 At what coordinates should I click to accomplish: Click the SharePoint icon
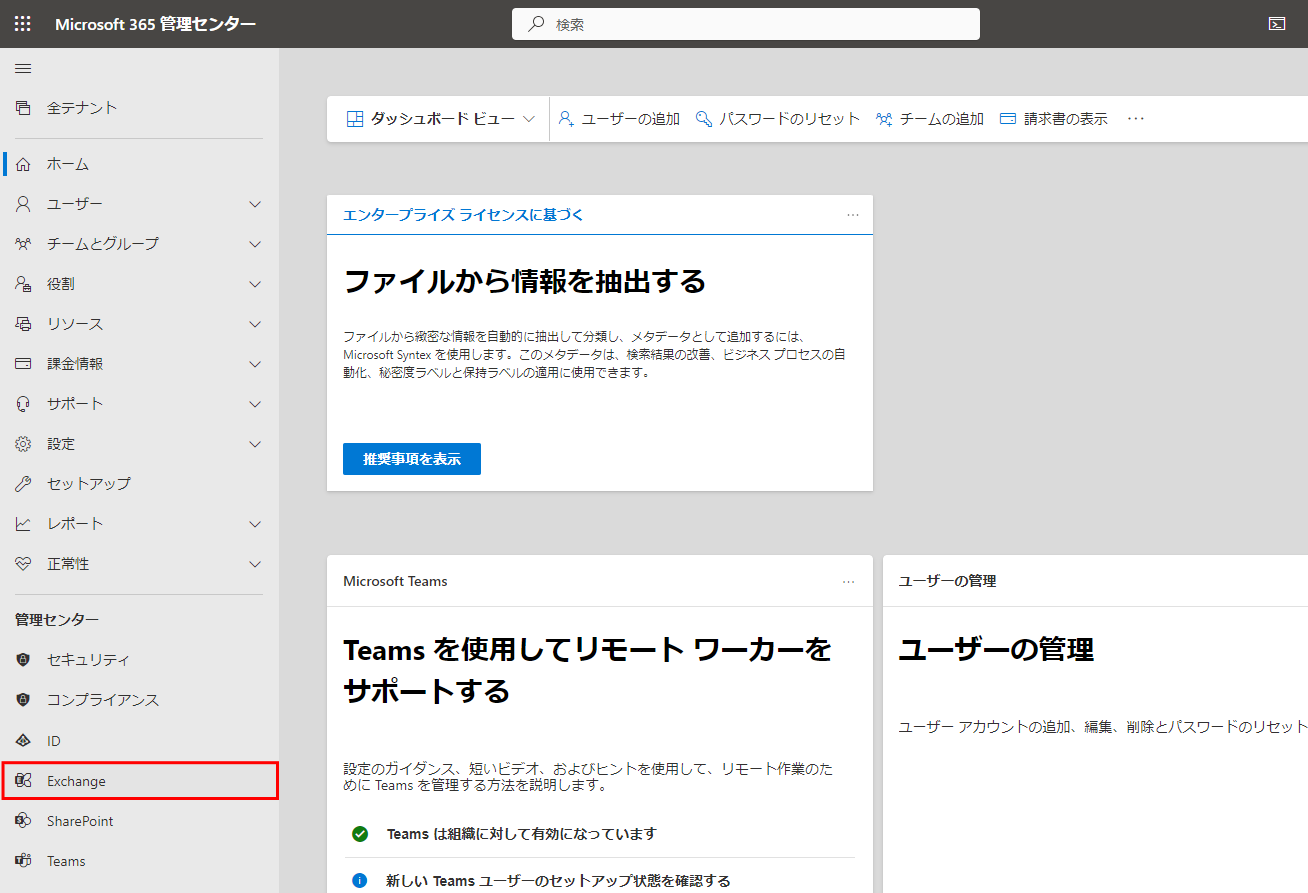tap(23, 821)
